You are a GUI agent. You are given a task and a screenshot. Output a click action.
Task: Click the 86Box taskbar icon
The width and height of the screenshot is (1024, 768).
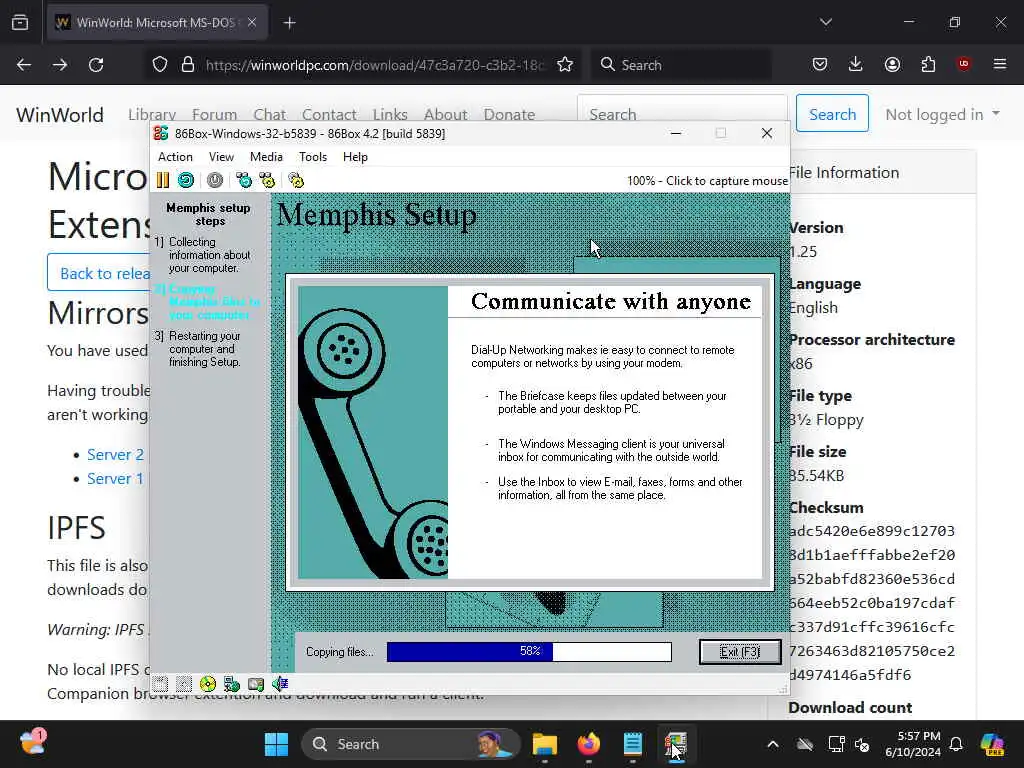(676, 744)
